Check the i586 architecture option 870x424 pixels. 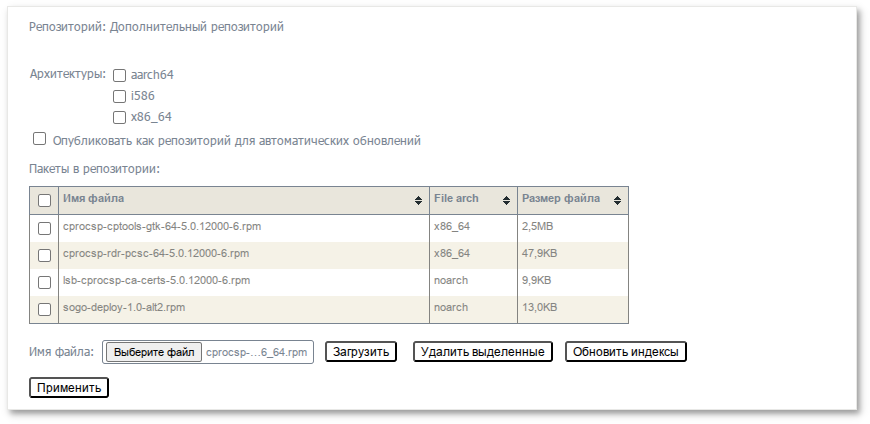[120, 96]
